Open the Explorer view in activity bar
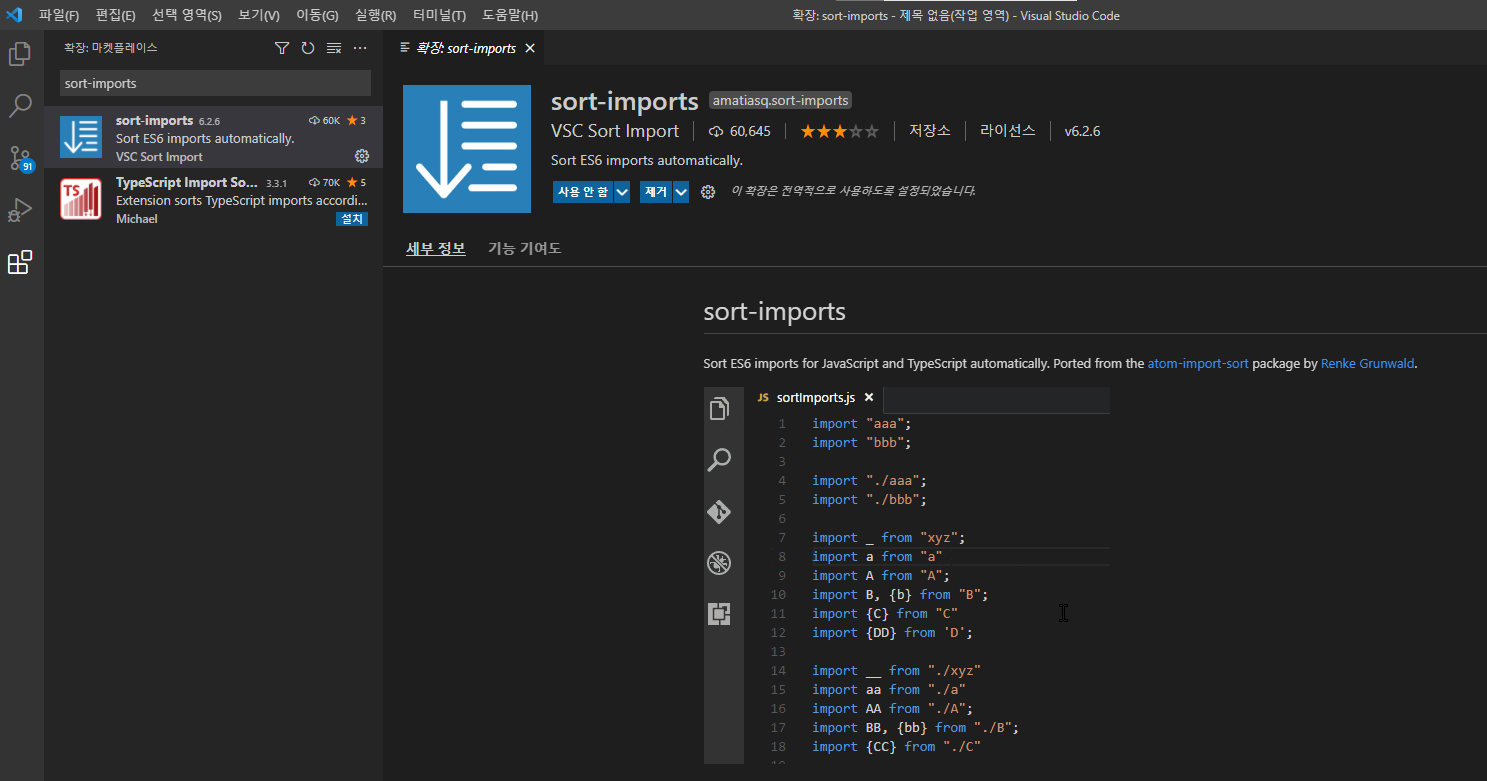The height and width of the screenshot is (781, 1487). point(20,53)
